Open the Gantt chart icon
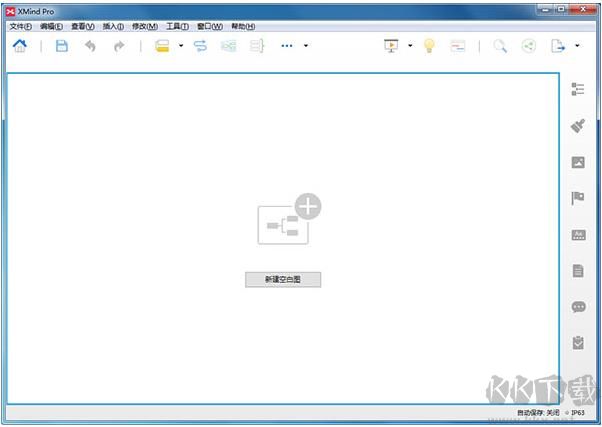The width and height of the screenshot is (602, 427). tap(458, 46)
